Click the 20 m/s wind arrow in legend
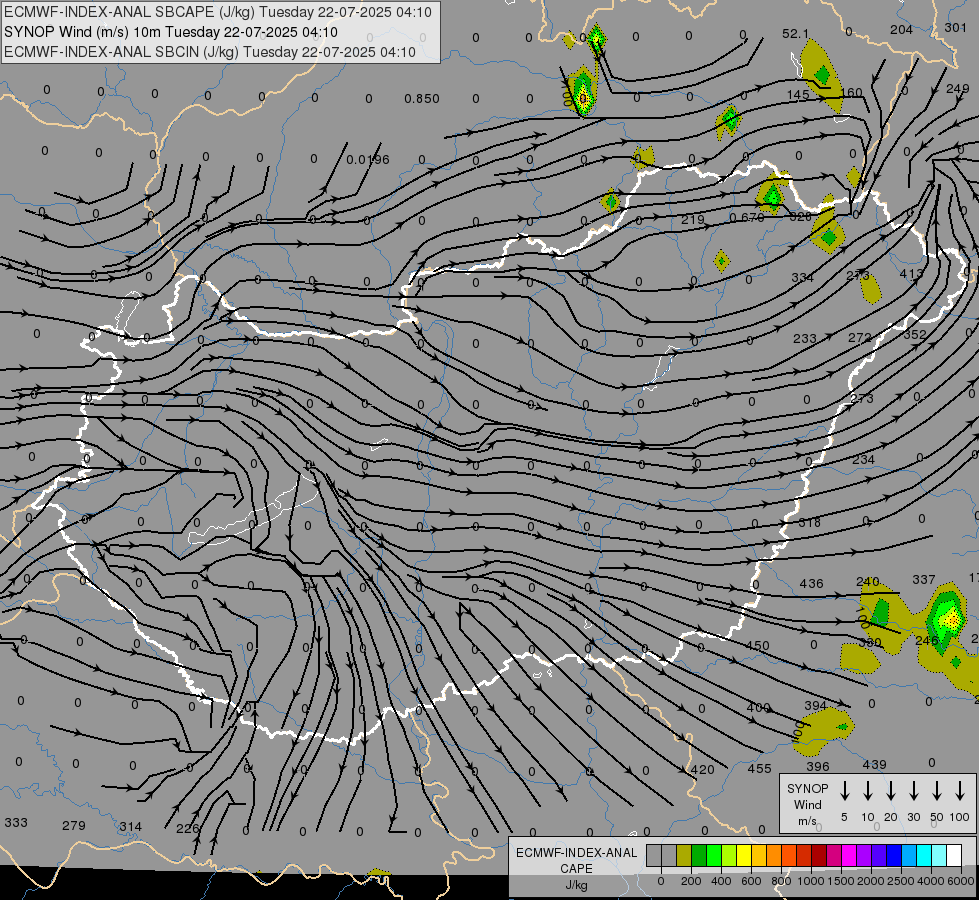979x900 pixels. pyautogui.click(x=891, y=791)
